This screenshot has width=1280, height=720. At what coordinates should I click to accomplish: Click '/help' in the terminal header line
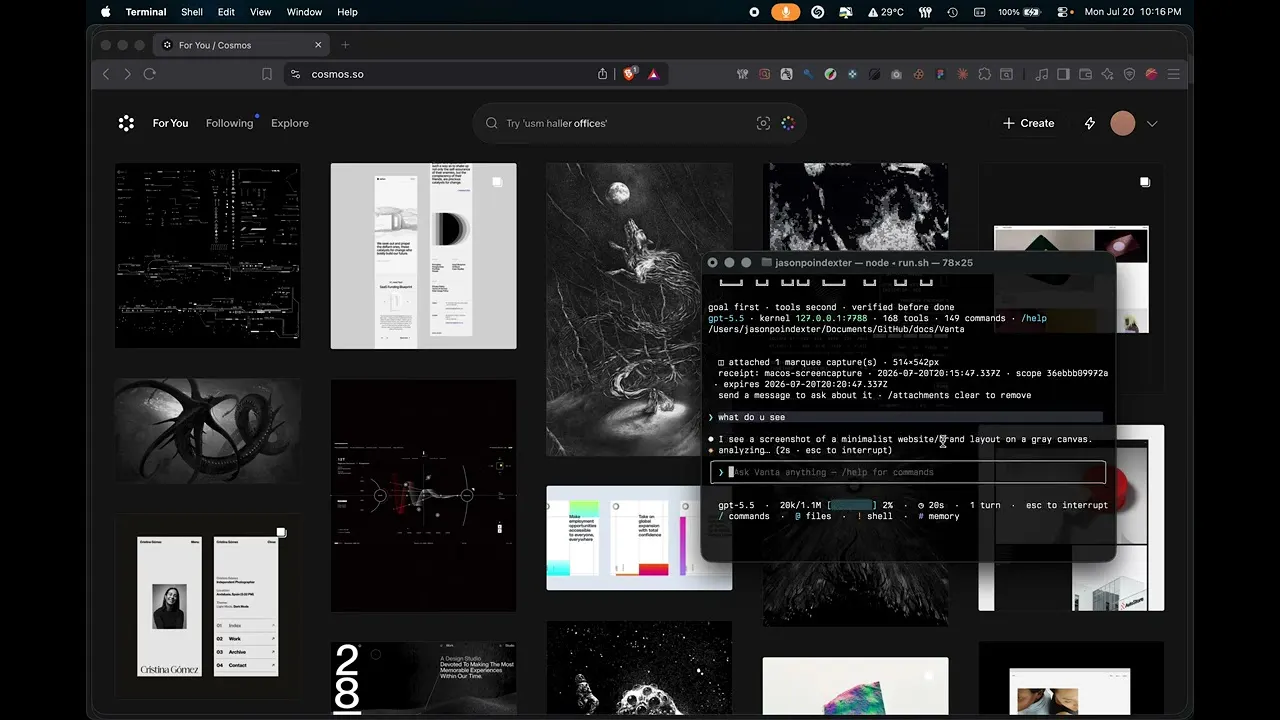[x=1033, y=318]
